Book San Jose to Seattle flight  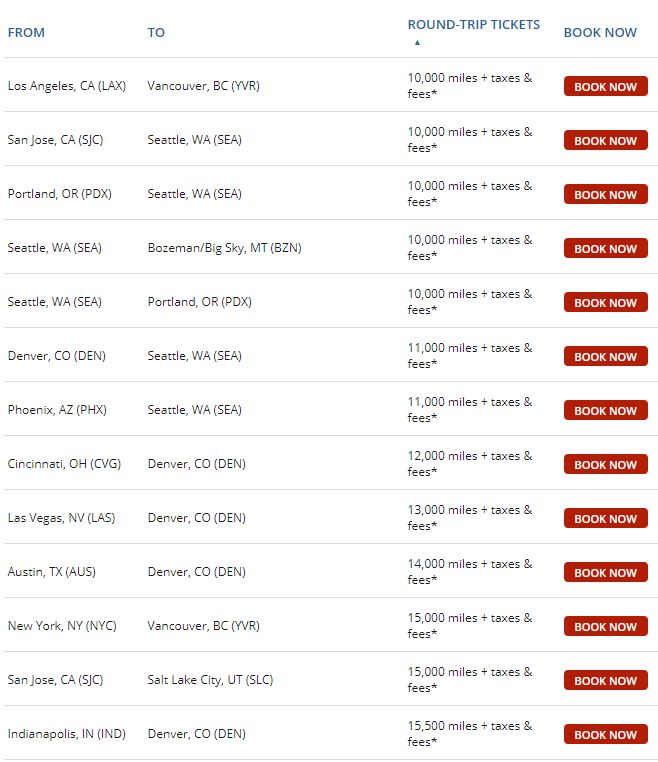pos(605,141)
